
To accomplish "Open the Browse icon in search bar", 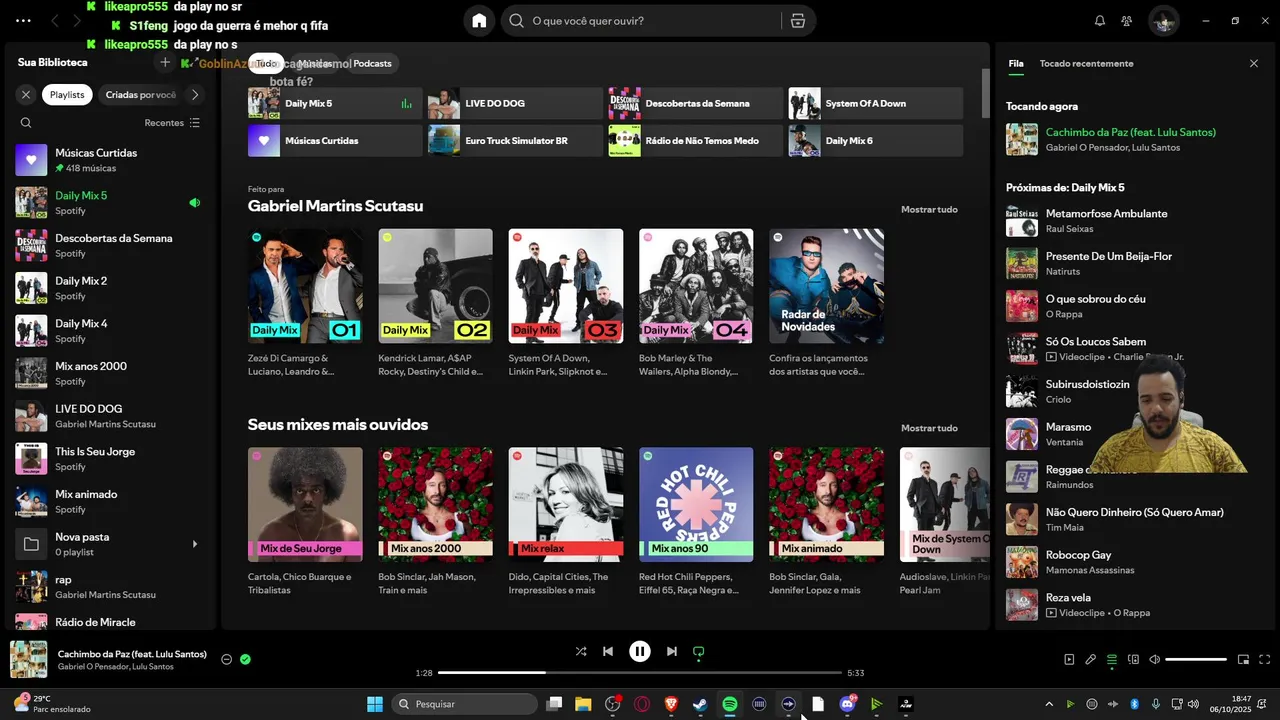I will coord(797,20).
